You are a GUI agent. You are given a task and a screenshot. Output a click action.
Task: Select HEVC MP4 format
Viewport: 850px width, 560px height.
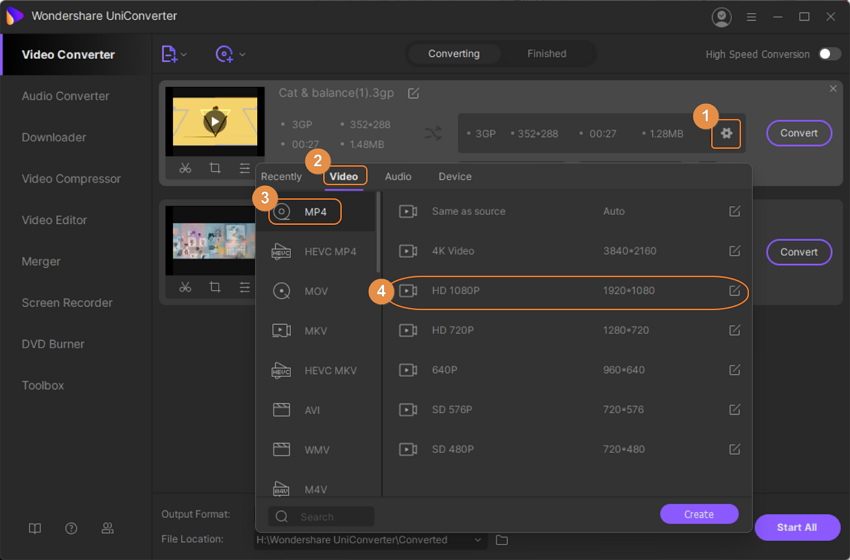317,252
